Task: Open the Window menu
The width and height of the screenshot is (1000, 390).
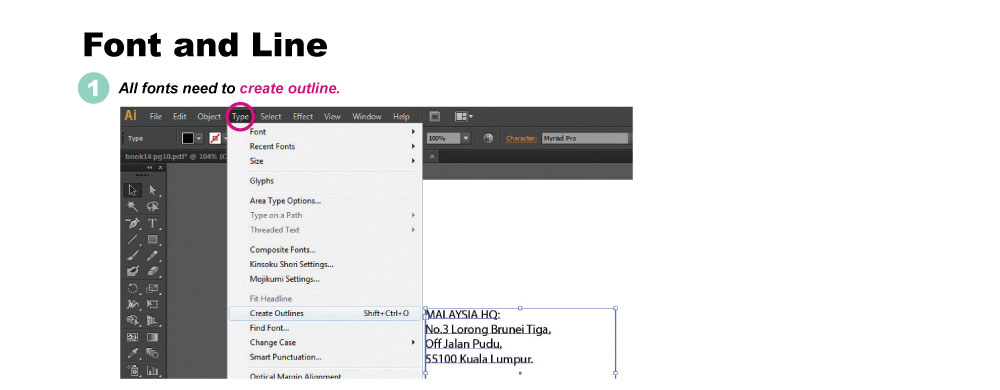Action: click(367, 117)
